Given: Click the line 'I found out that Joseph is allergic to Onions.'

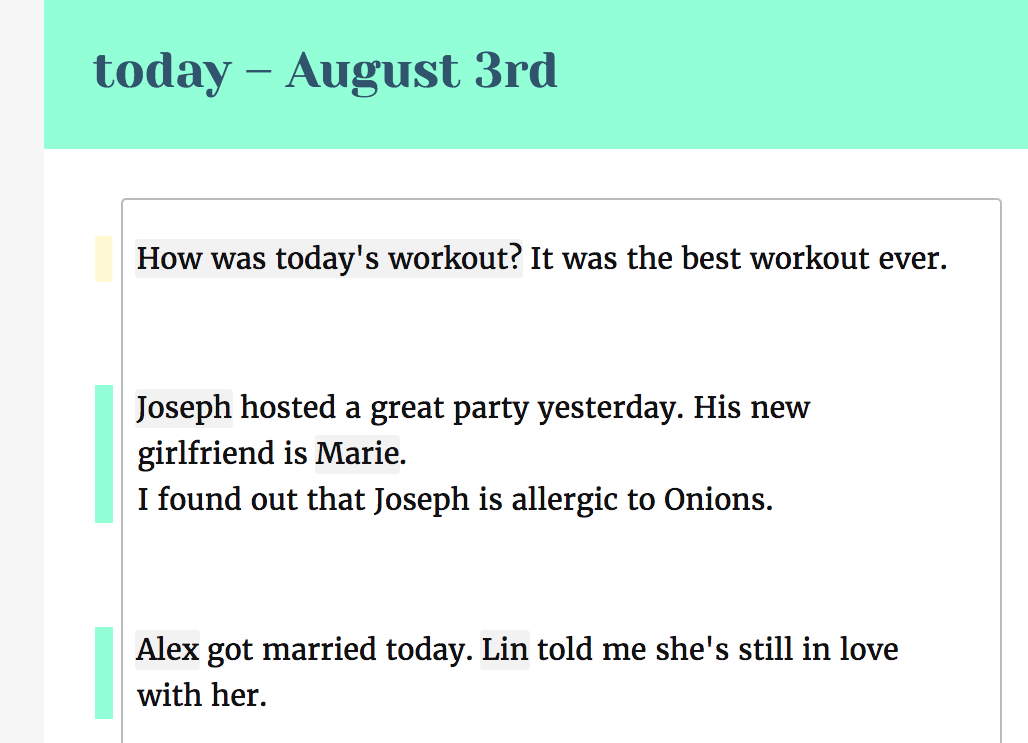Looking at the screenshot, I should pyautogui.click(x=455, y=500).
